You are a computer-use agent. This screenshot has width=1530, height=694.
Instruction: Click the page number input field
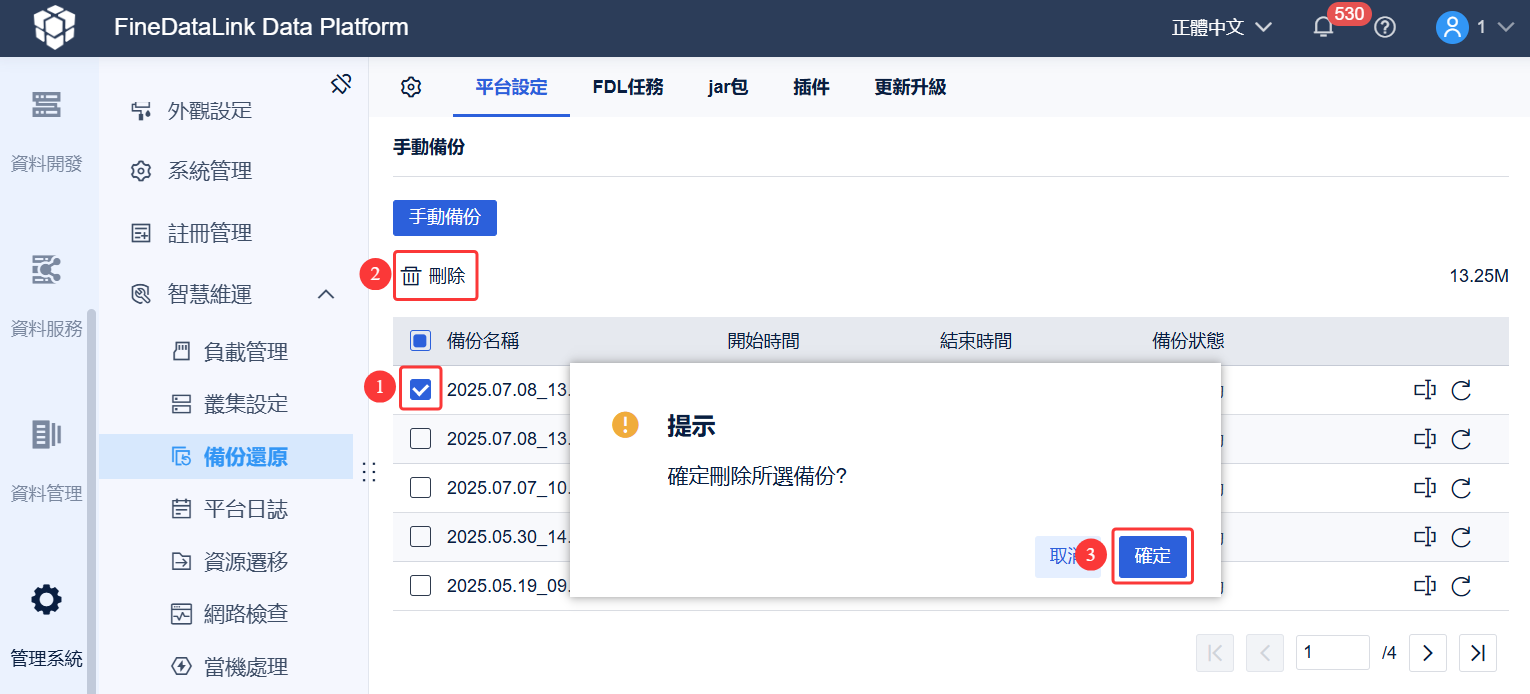1333,653
